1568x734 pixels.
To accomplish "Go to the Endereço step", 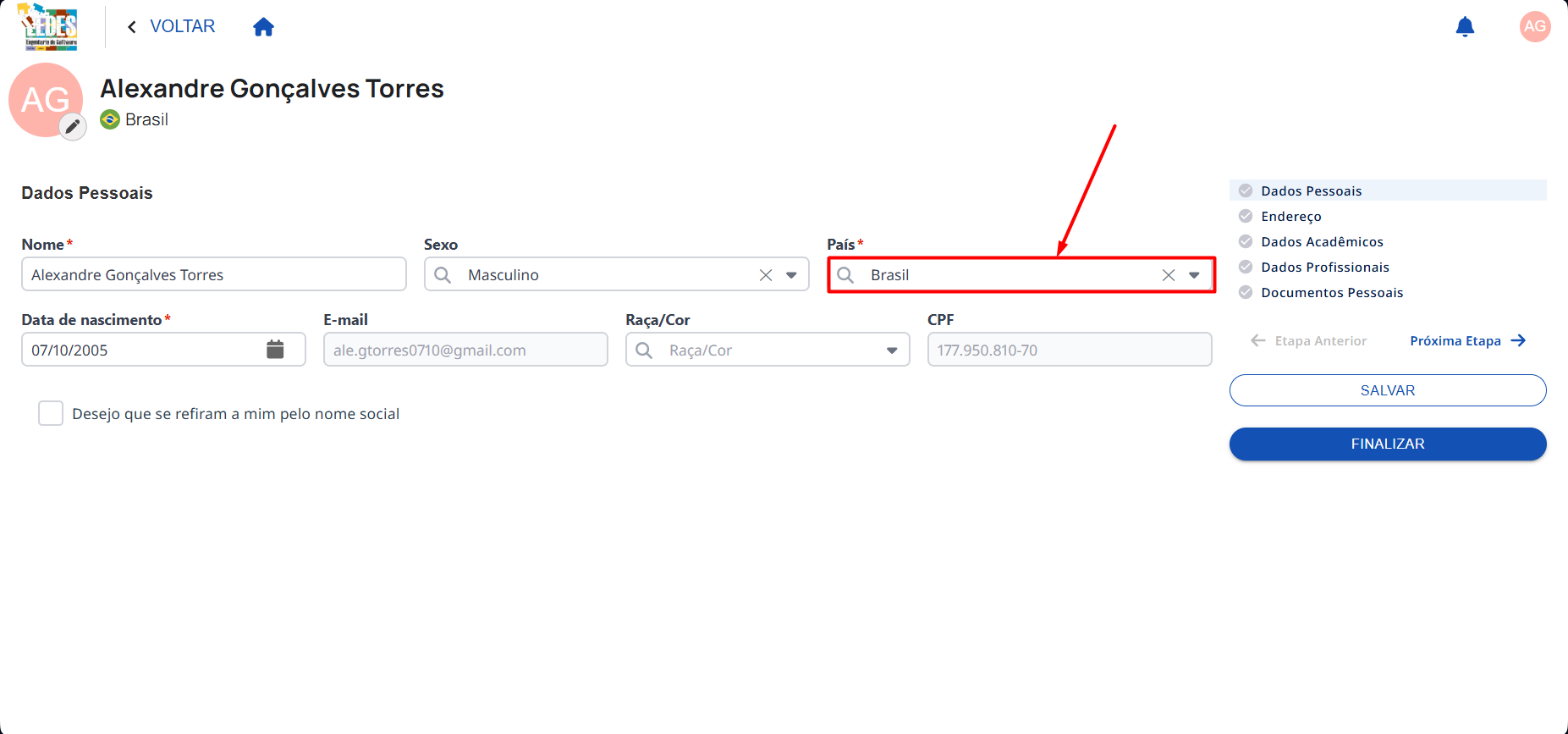I will tap(1290, 217).
